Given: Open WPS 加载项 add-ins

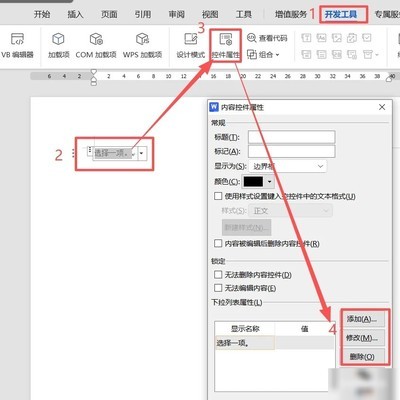Looking at the screenshot, I should 142,46.
